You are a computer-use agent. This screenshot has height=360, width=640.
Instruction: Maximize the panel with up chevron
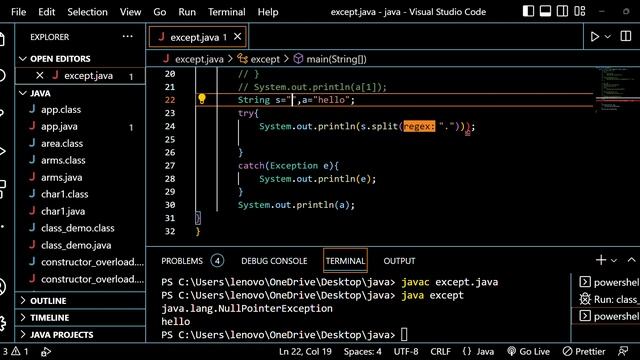tap(631, 260)
